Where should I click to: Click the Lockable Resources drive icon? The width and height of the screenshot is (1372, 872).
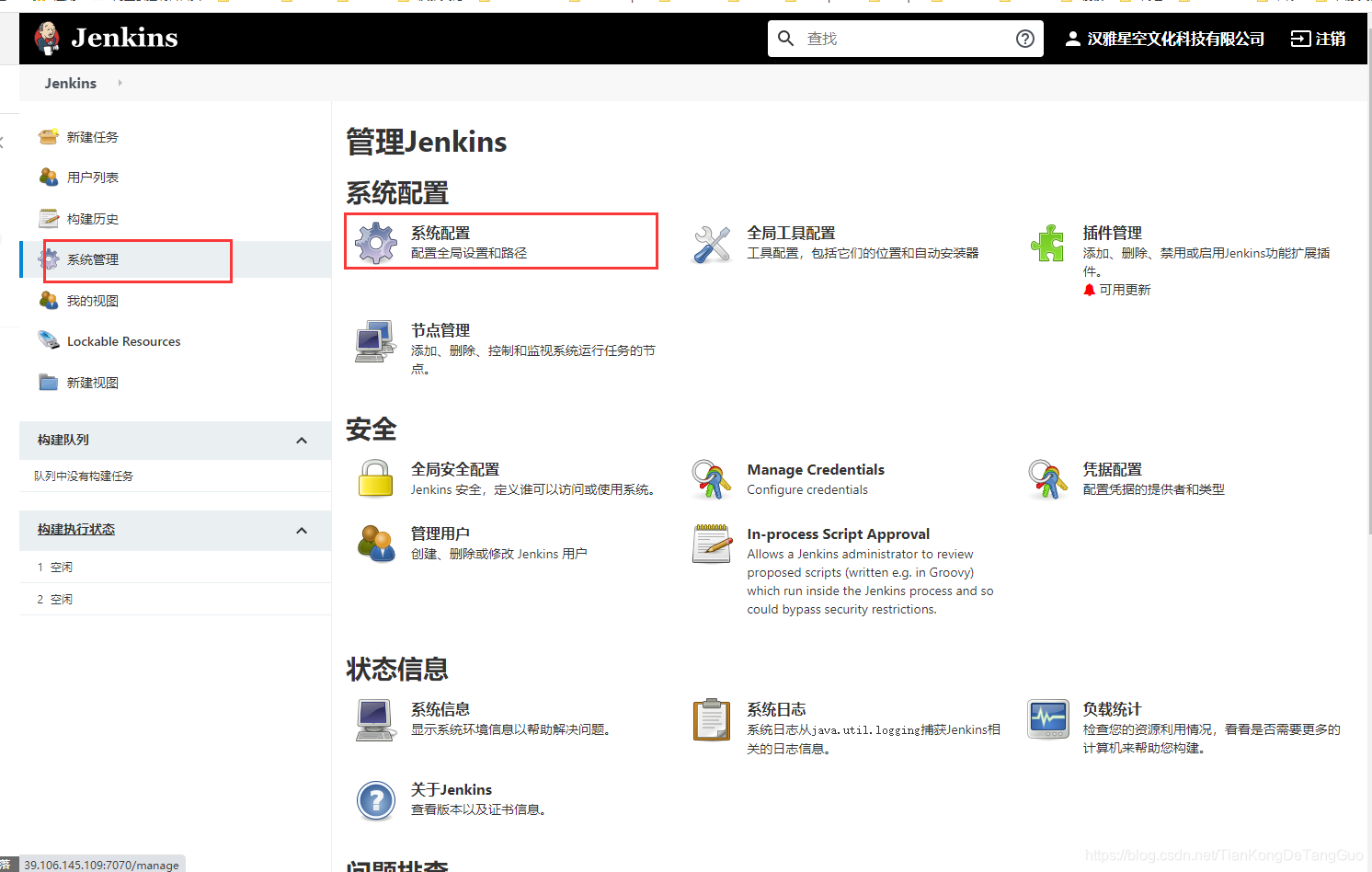[49, 340]
